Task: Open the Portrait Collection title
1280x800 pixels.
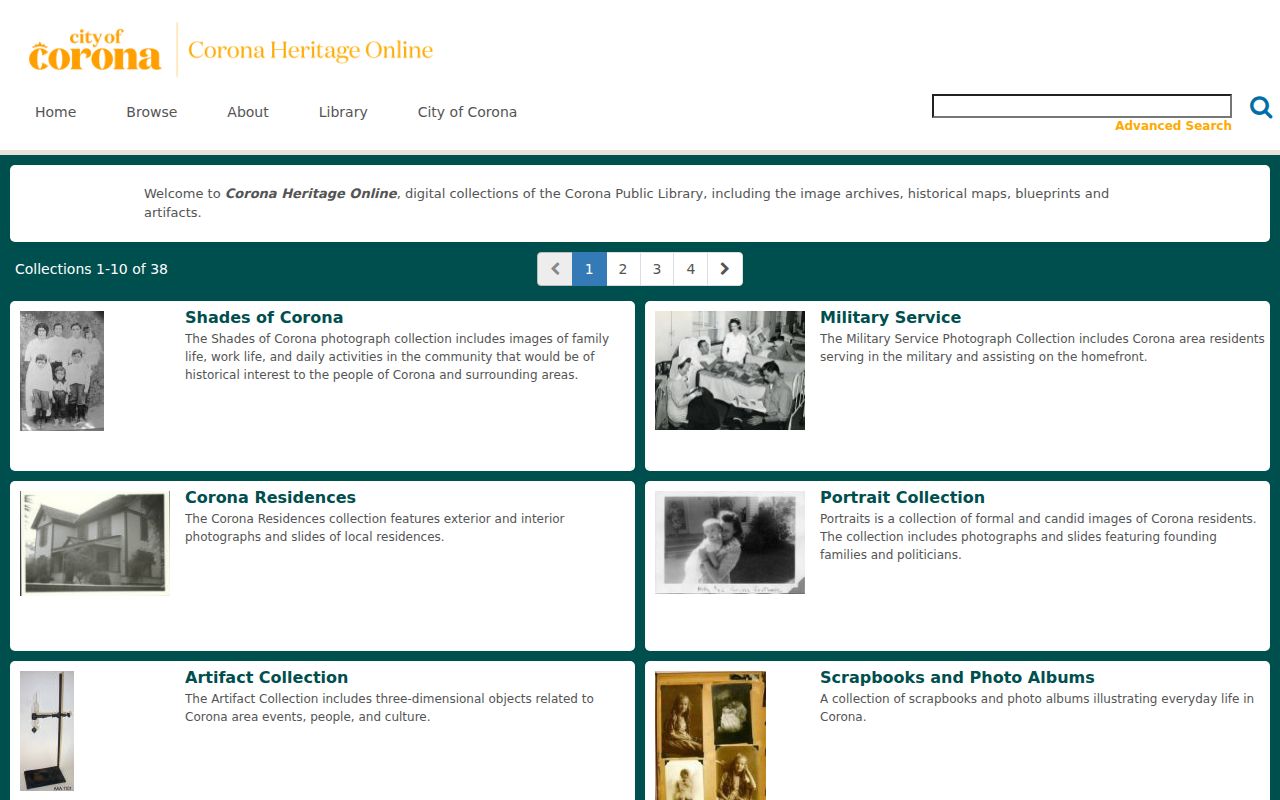Action: [x=902, y=497]
